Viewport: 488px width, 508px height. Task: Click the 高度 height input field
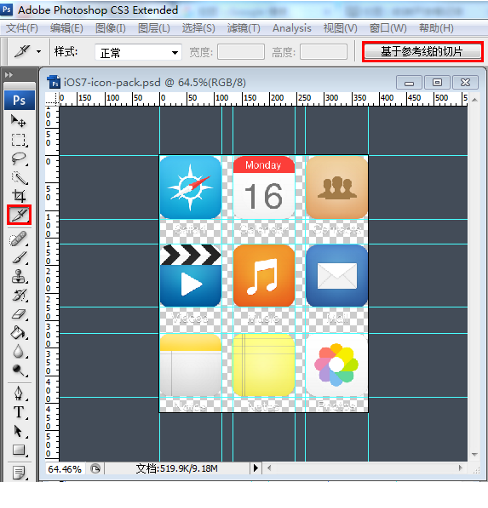tap(324, 52)
